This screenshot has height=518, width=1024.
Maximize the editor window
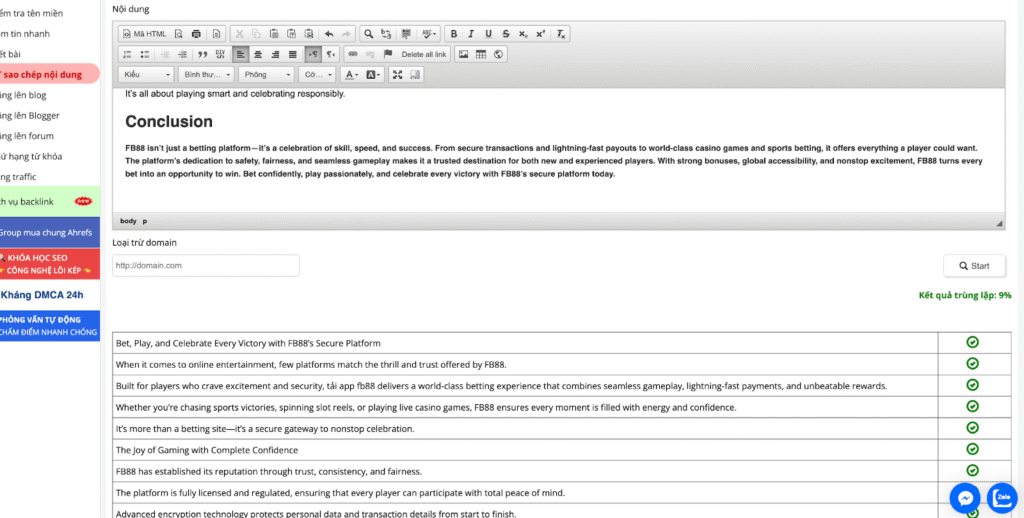[x=397, y=75]
